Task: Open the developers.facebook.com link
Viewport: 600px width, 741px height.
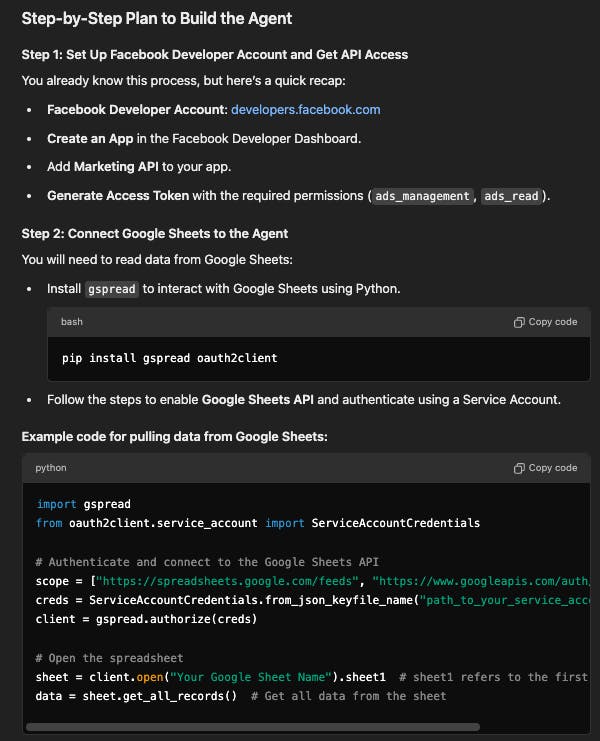Action: [x=305, y=110]
